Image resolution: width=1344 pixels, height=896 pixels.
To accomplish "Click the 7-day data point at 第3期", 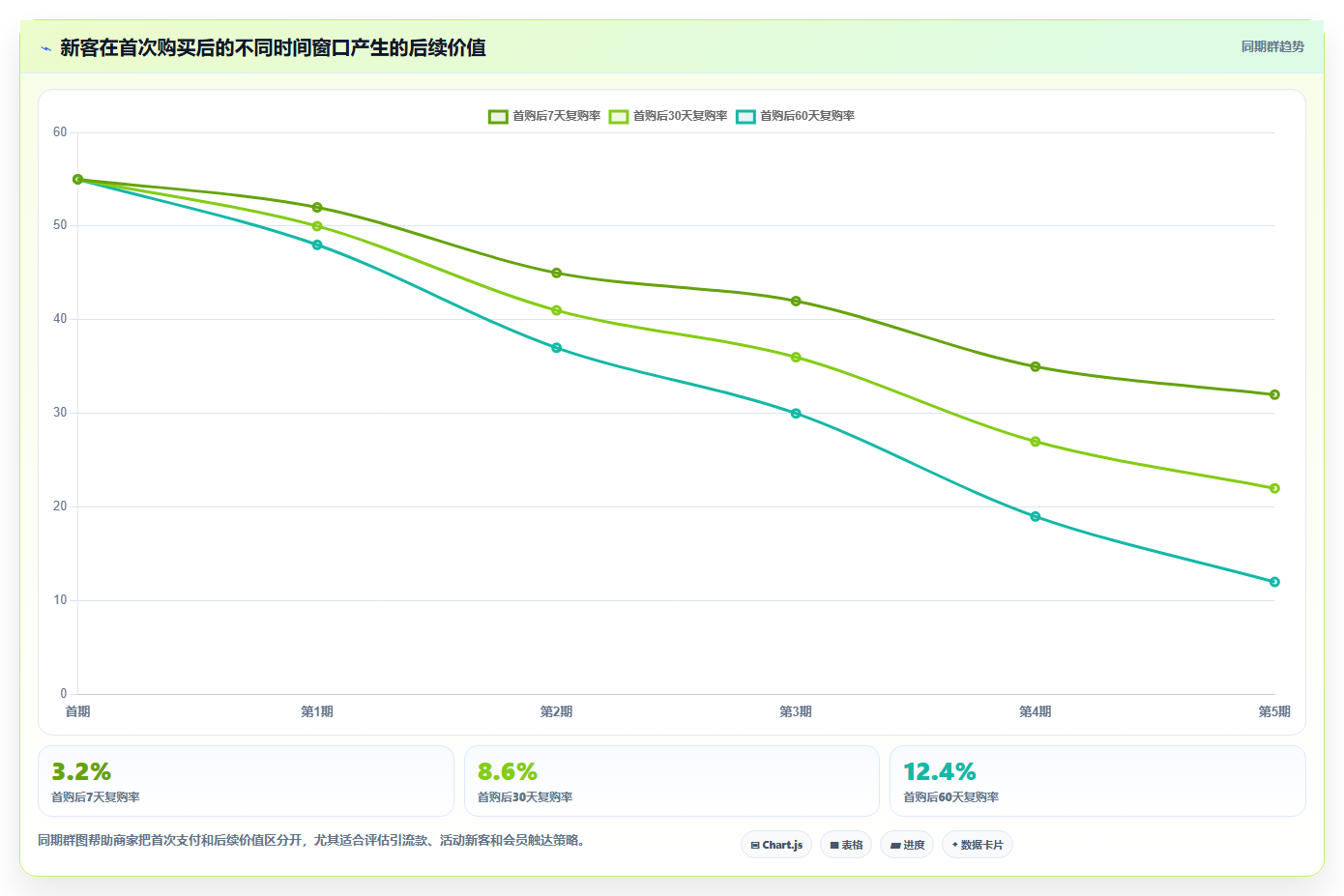I will point(796,302).
